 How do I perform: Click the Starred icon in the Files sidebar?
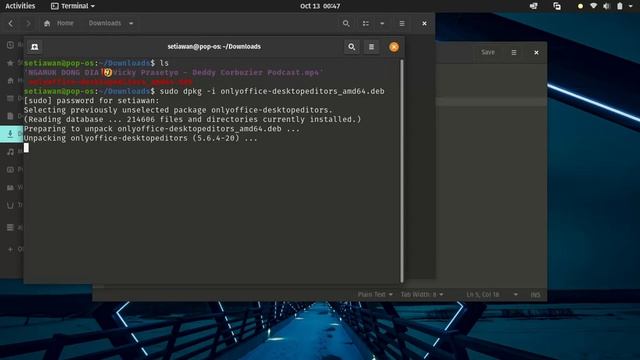11,63
